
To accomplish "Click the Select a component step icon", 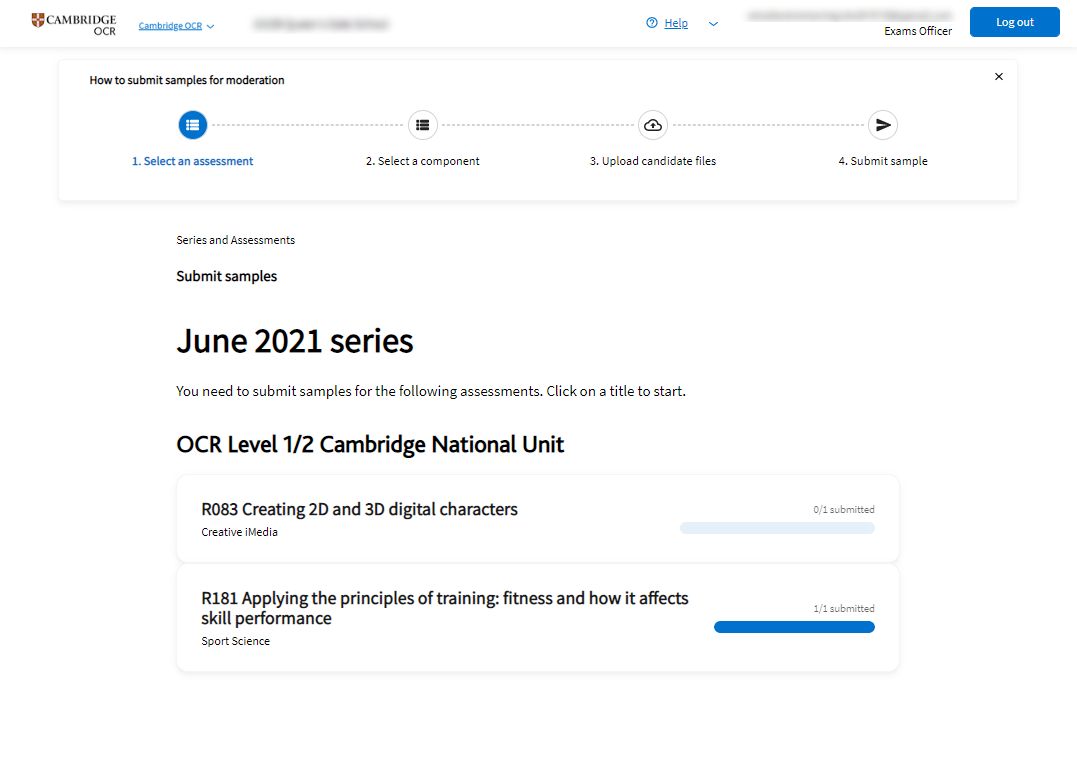I will point(423,125).
